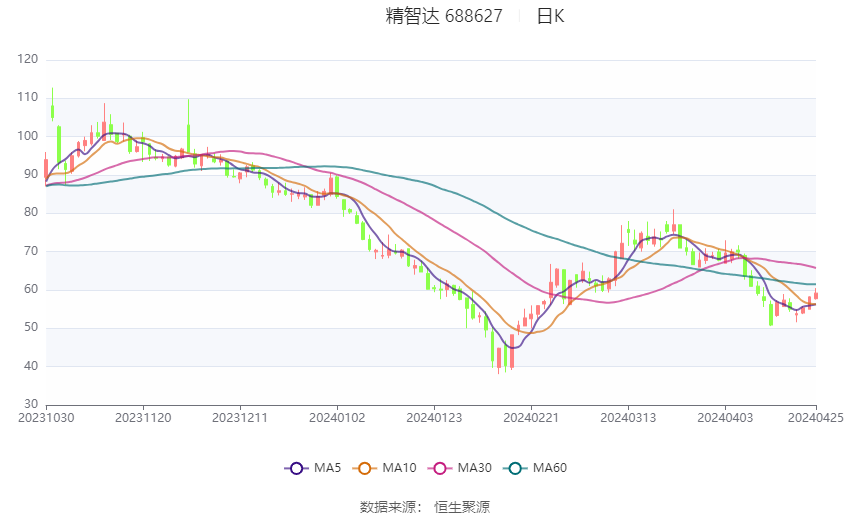Click the x-axis date 20240313
This screenshot has width=850, height=517.
pos(628,418)
